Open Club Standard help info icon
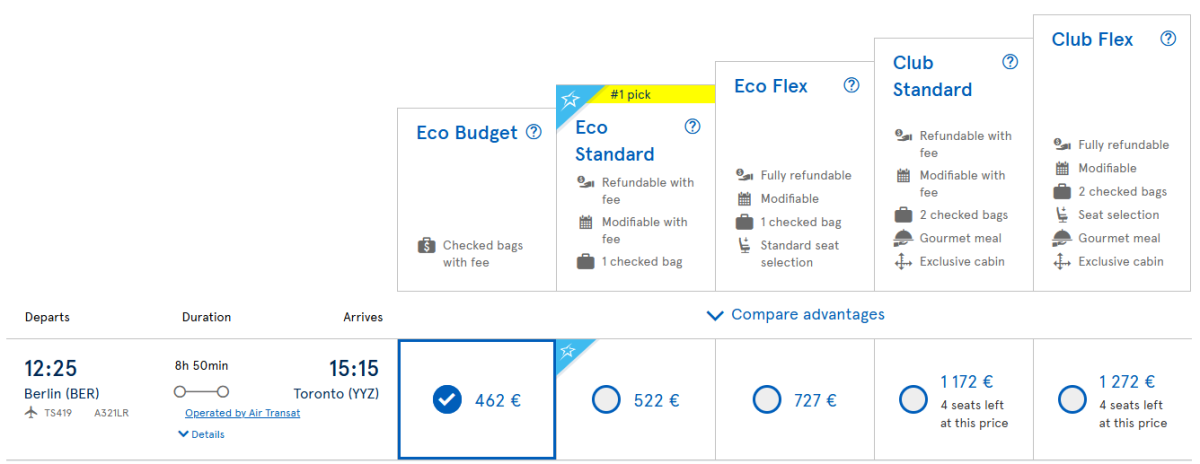 coord(1010,62)
